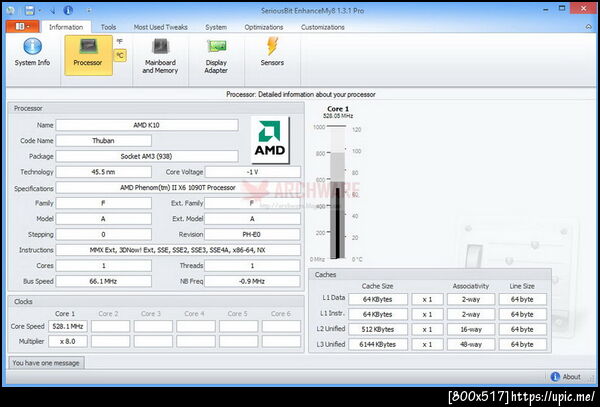Click the save icon in the title bar
The width and height of the screenshot is (600, 407).
pyautogui.click(x=29, y=10)
